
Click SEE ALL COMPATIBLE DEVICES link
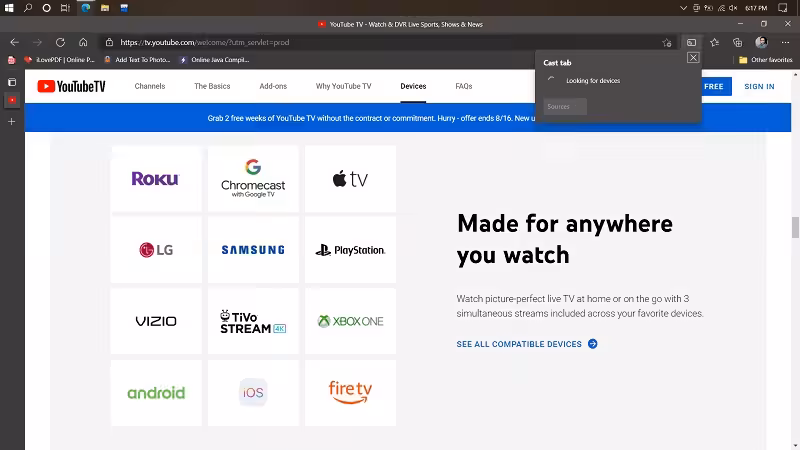pos(519,344)
